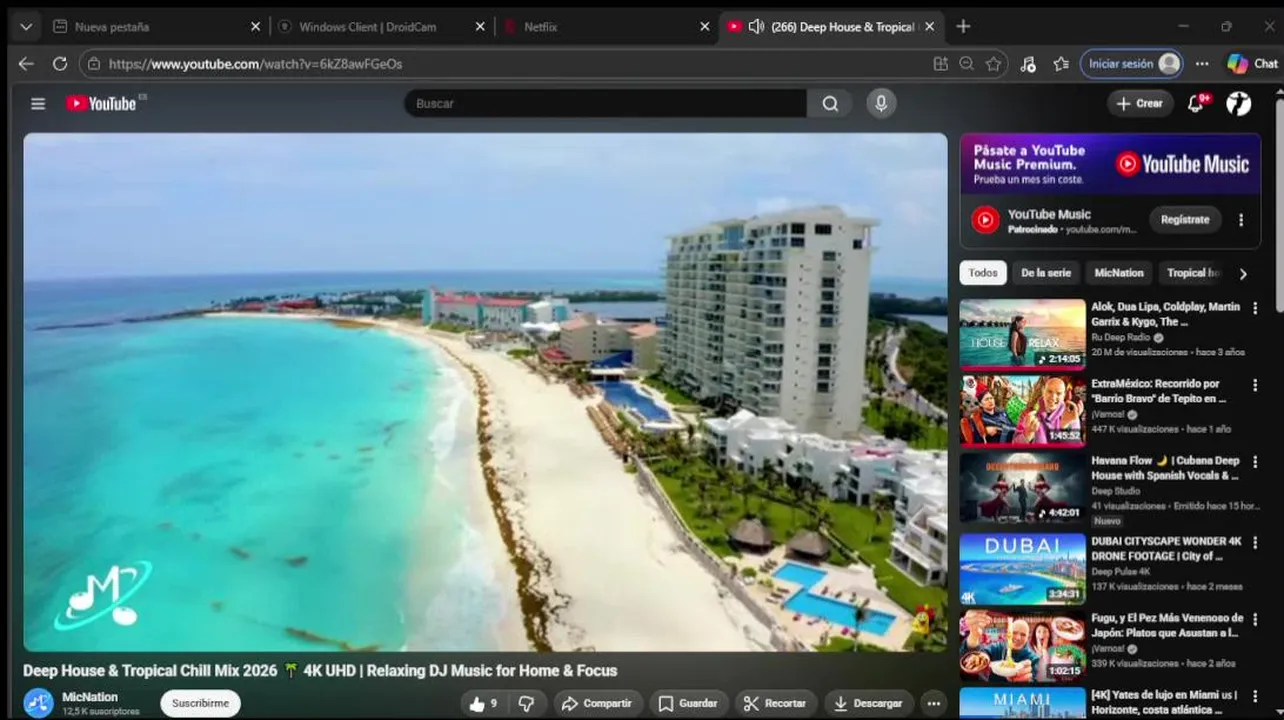Select the MicNation filter chip
The width and height of the screenshot is (1284, 720).
tap(1119, 273)
